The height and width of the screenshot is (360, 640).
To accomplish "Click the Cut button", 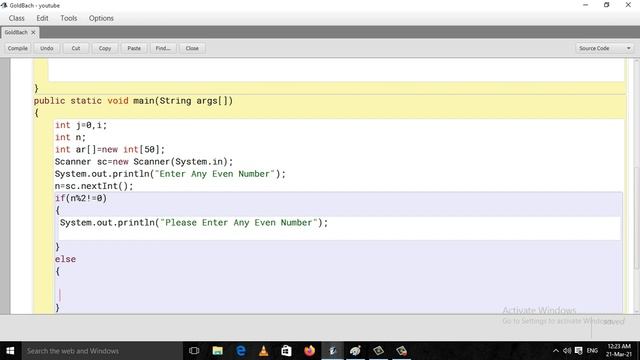I will pos(76,48).
